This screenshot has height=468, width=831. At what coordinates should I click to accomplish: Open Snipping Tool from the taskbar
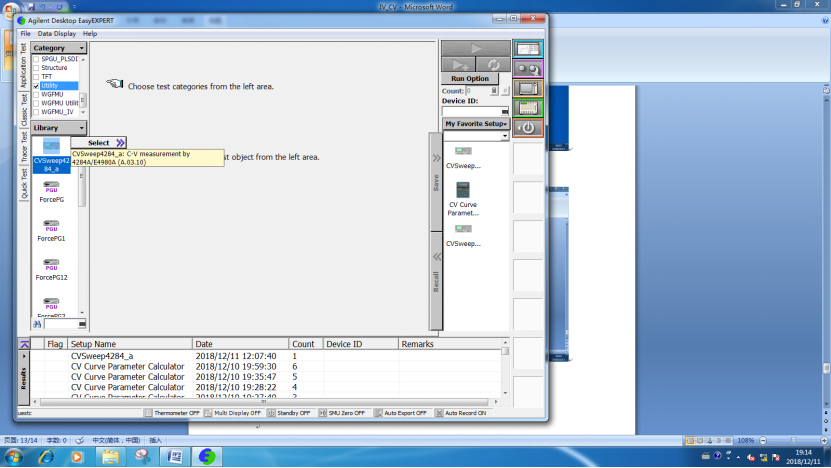(x=143, y=456)
